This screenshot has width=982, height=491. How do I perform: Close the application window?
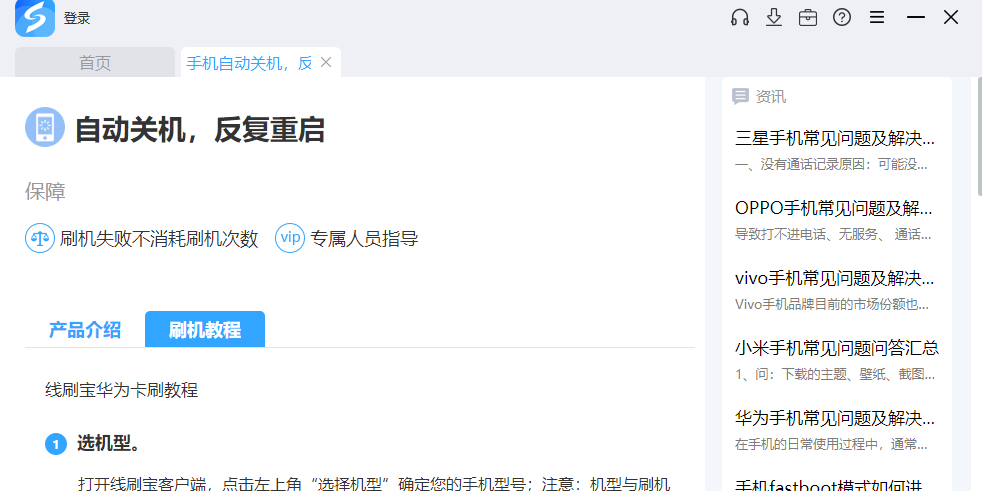(x=951, y=18)
